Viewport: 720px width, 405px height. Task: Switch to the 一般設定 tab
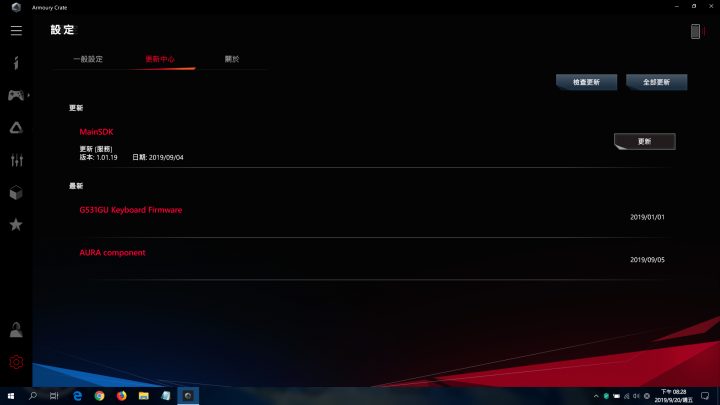click(x=88, y=59)
